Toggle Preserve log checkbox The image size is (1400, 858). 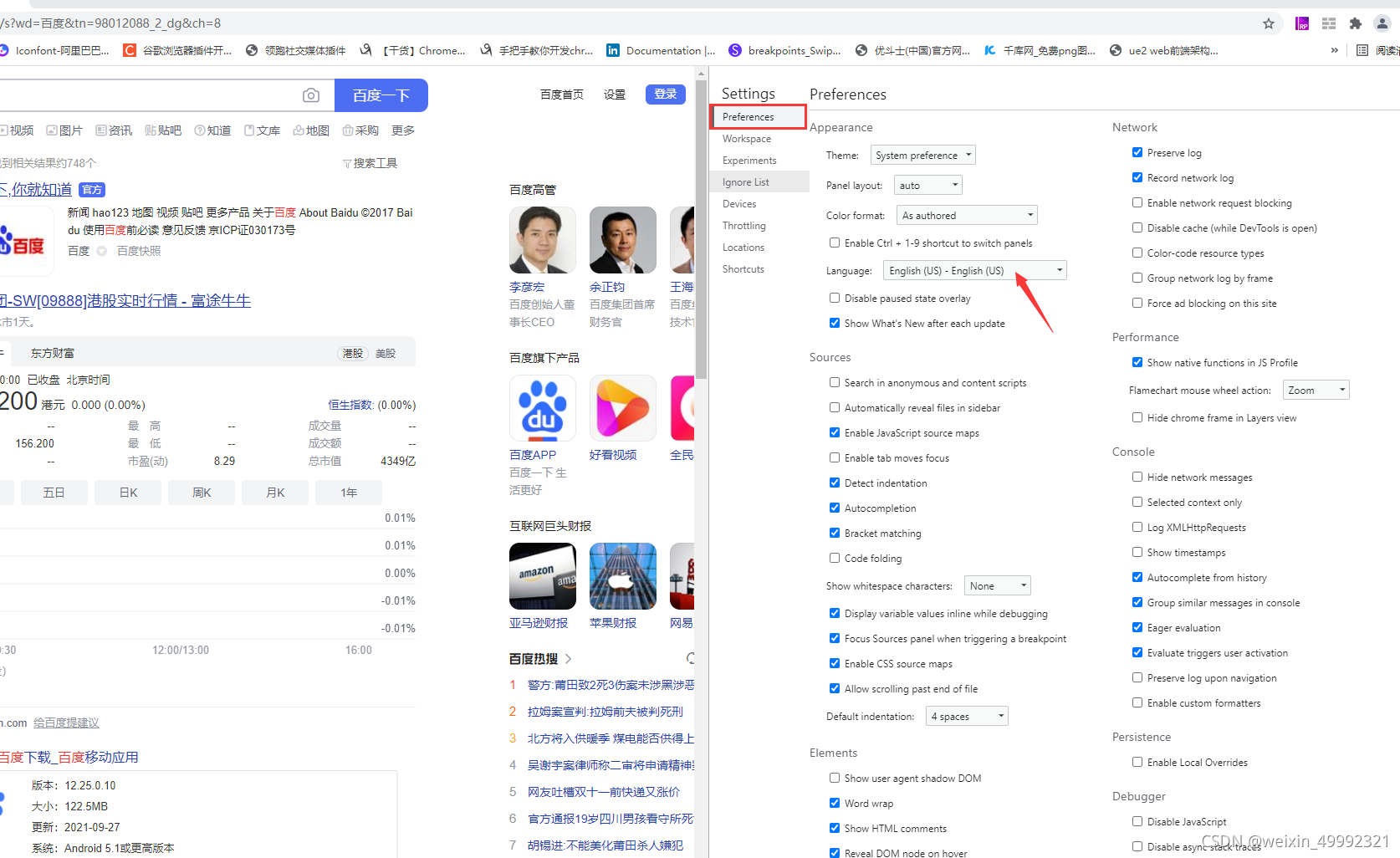click(x=1137, y=152)
